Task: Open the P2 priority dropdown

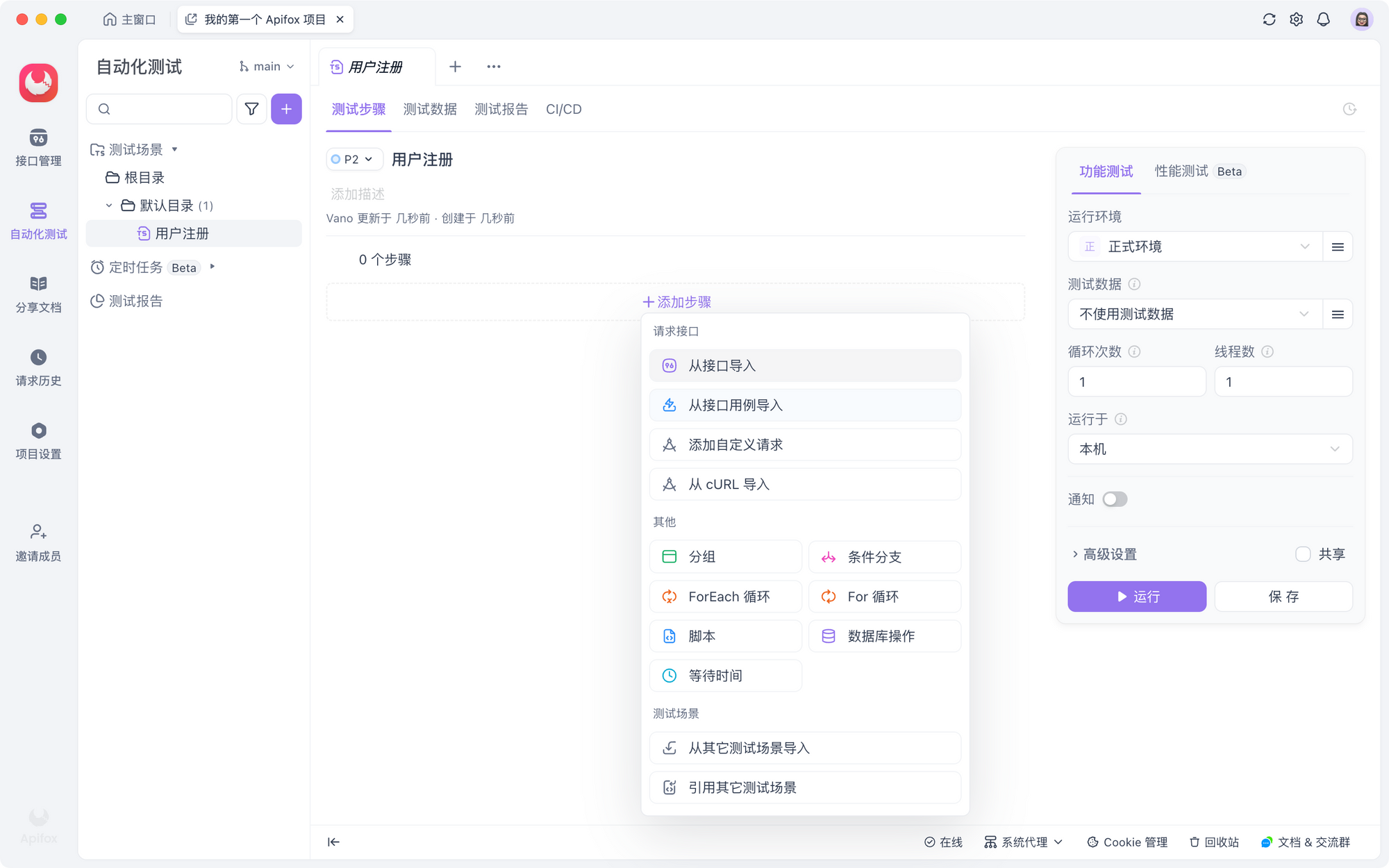Action: coord(354,159)
